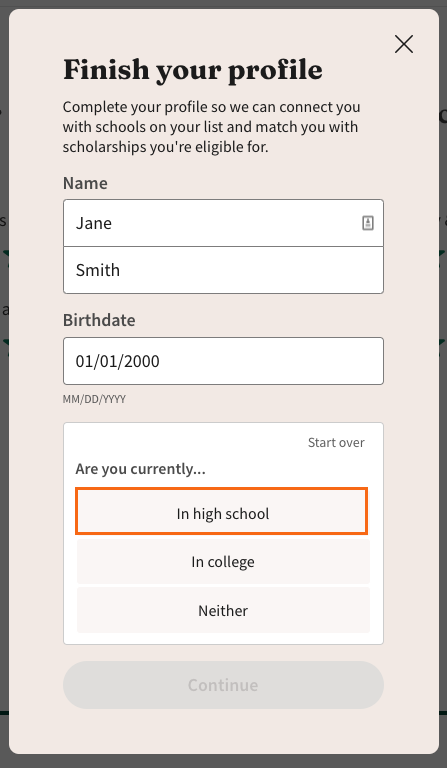
Task: Focus the last name field containing Smith
Action: coord(223,270)
